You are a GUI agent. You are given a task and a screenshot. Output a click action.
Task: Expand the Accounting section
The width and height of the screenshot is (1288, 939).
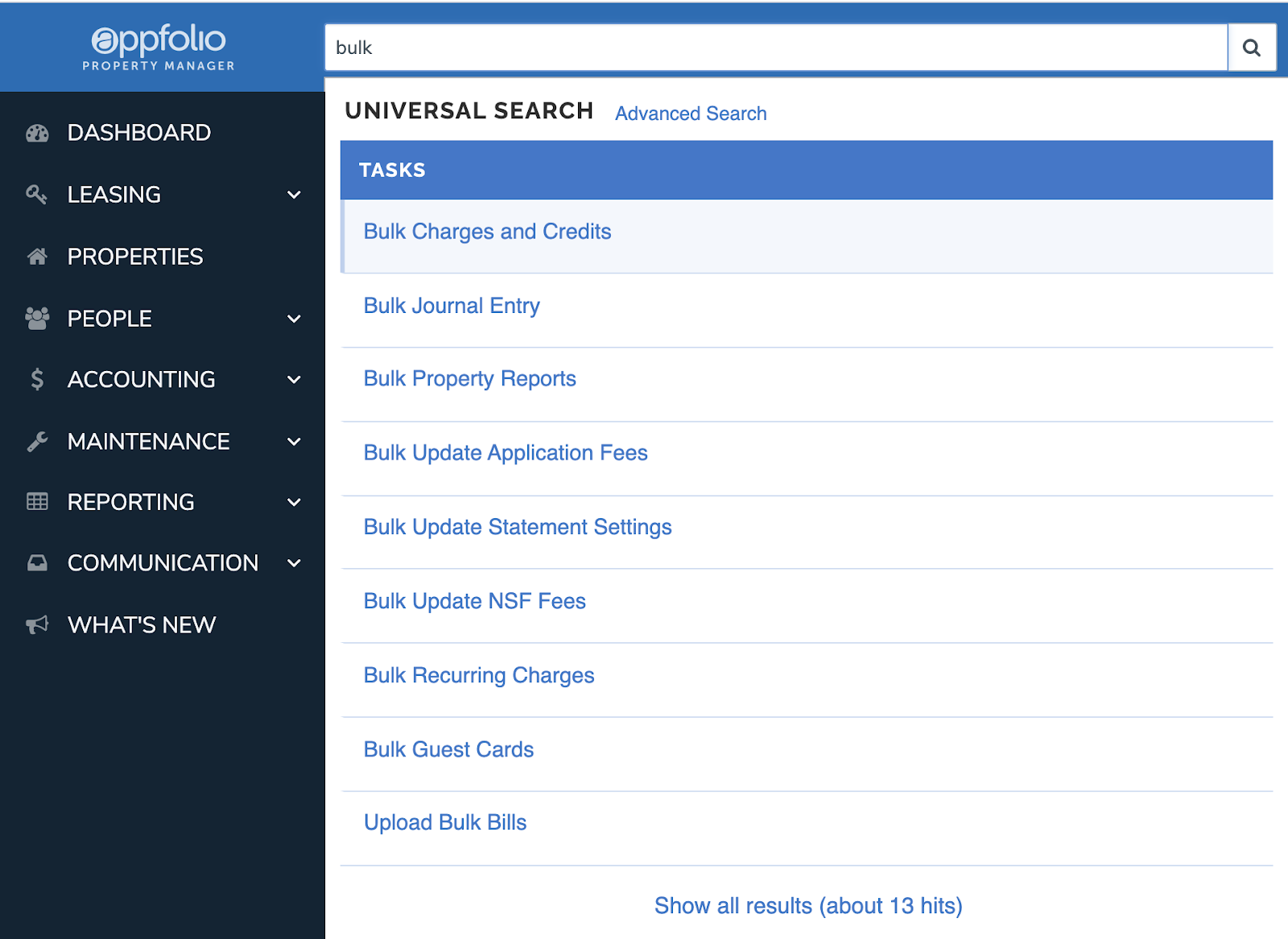[293, 379]
